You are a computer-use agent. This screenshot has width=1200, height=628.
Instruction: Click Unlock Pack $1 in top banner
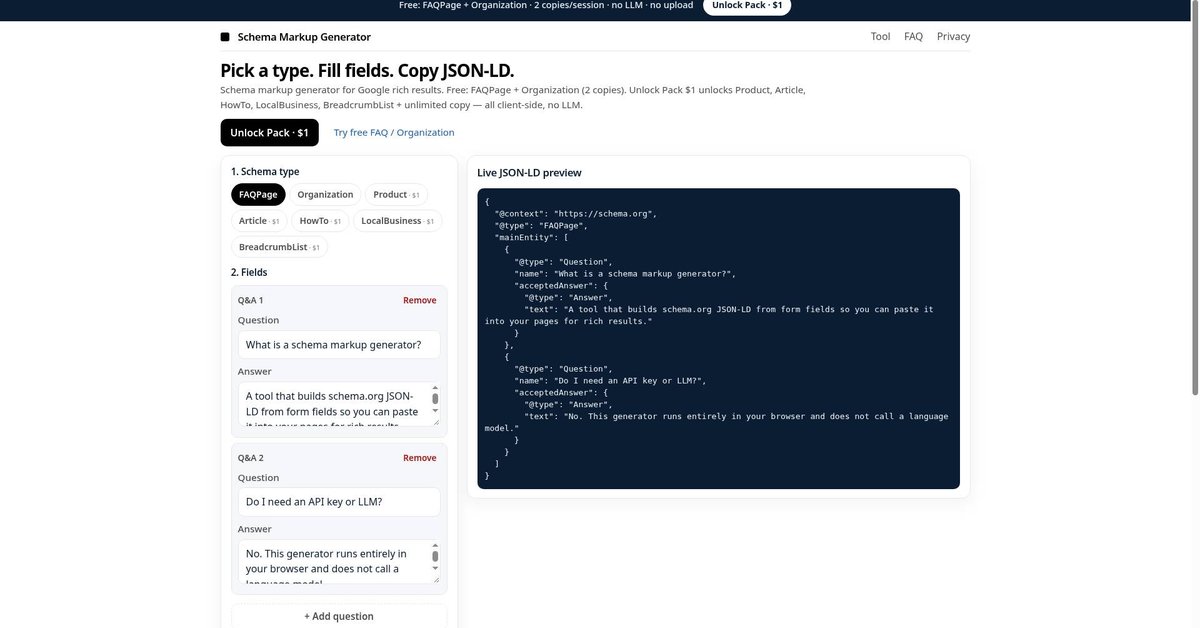coord(747,6)
